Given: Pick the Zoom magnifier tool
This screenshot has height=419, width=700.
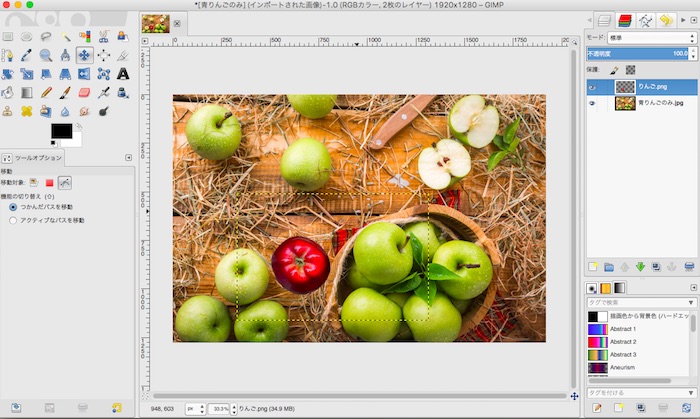Looking at the screenshot, I should point(46,55).
